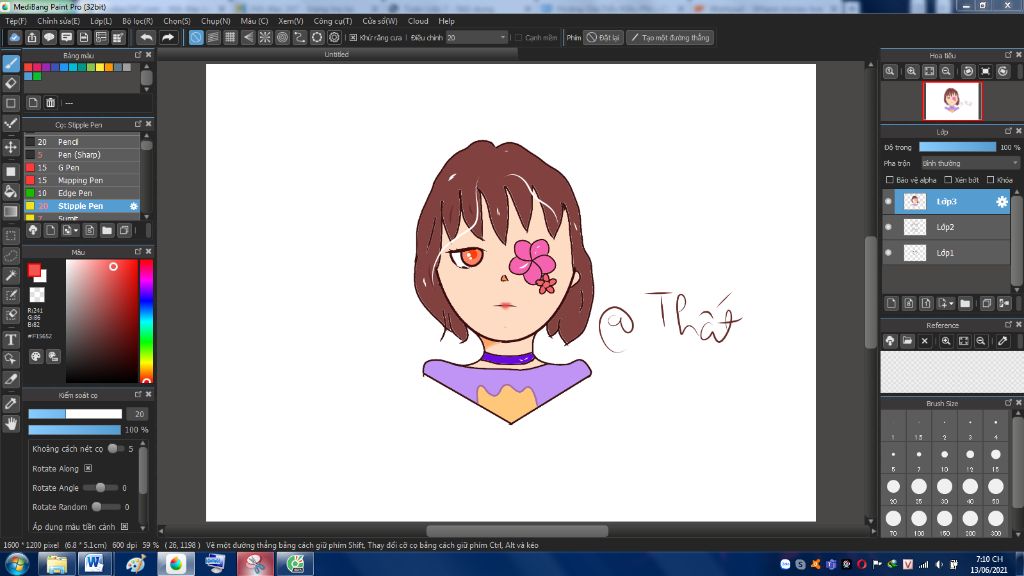Select the Text tool
1024x576 pixels.
tap(11, 339)
